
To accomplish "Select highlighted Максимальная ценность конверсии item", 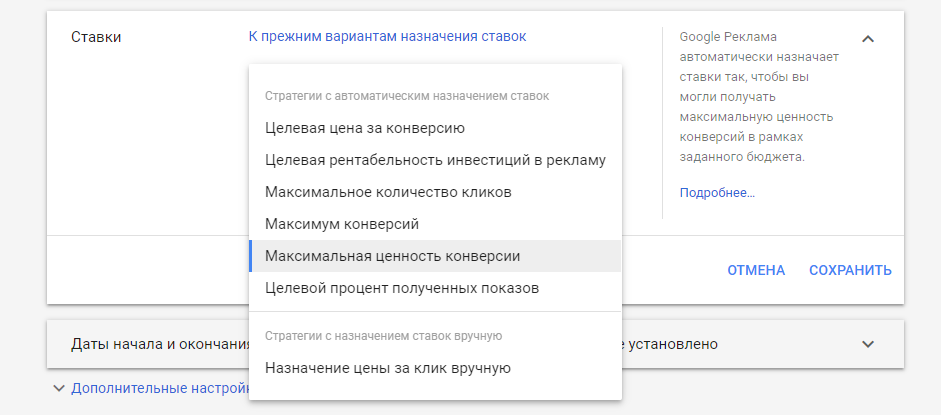I will pos(392,256).
